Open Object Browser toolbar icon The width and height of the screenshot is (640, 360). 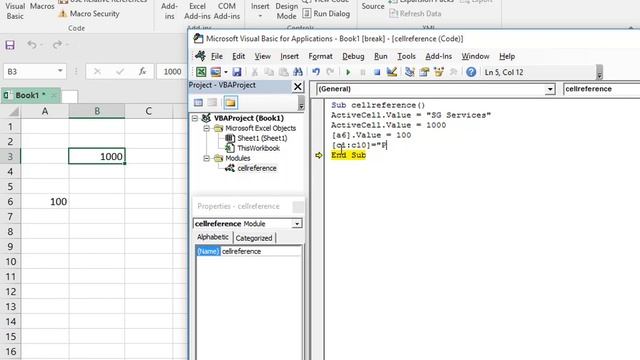point(439,72)
